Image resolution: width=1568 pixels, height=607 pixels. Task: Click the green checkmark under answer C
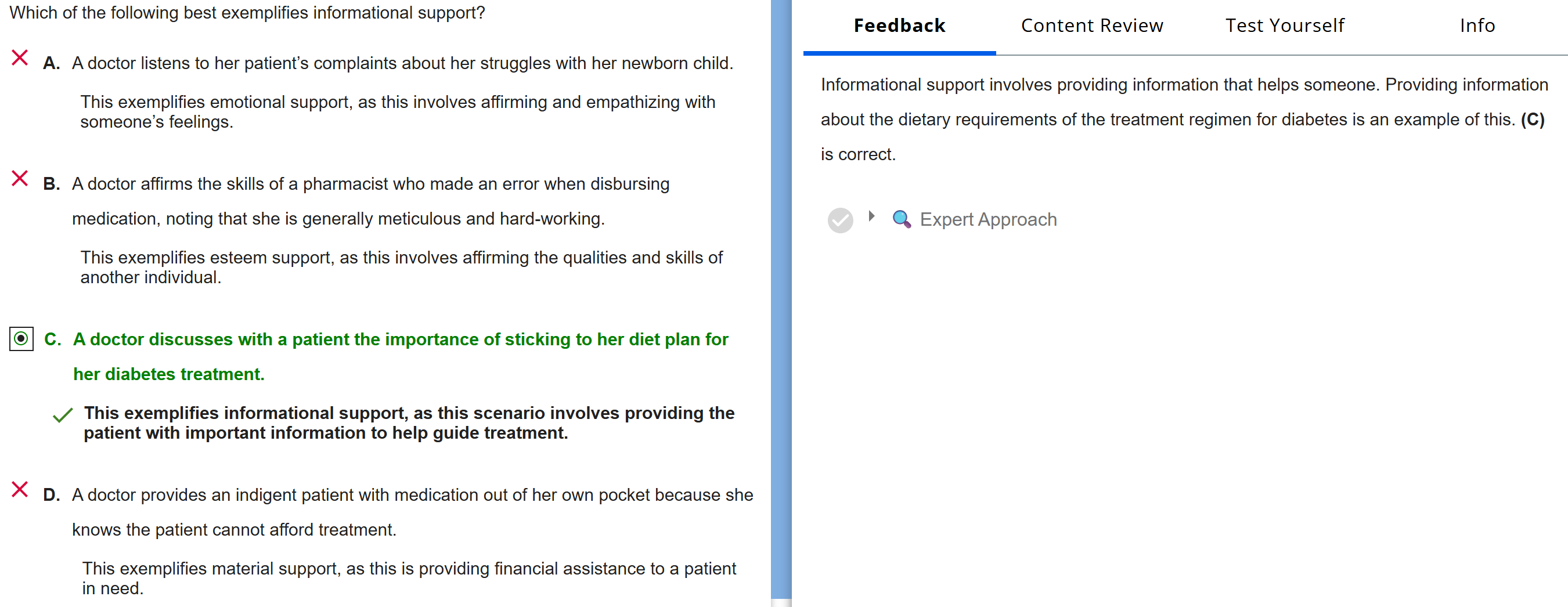tap(63, 415)
